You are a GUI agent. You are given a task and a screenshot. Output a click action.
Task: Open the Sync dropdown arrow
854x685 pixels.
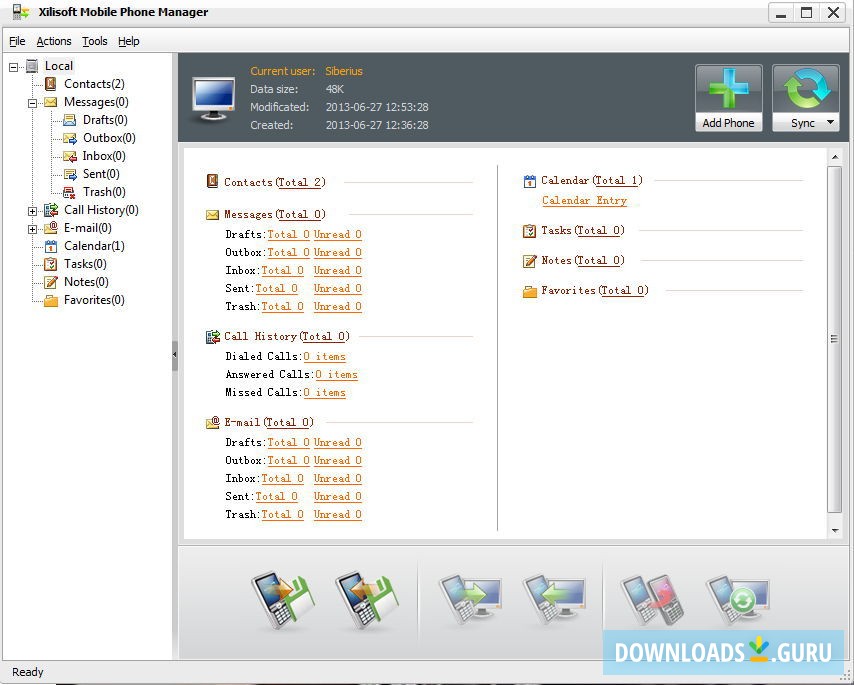[x=831, y=123]
